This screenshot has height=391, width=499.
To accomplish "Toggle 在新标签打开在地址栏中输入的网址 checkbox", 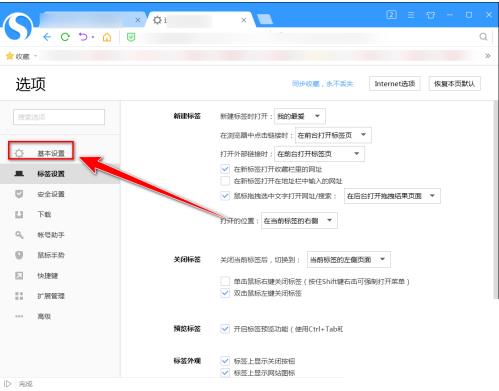I will 225,181.
